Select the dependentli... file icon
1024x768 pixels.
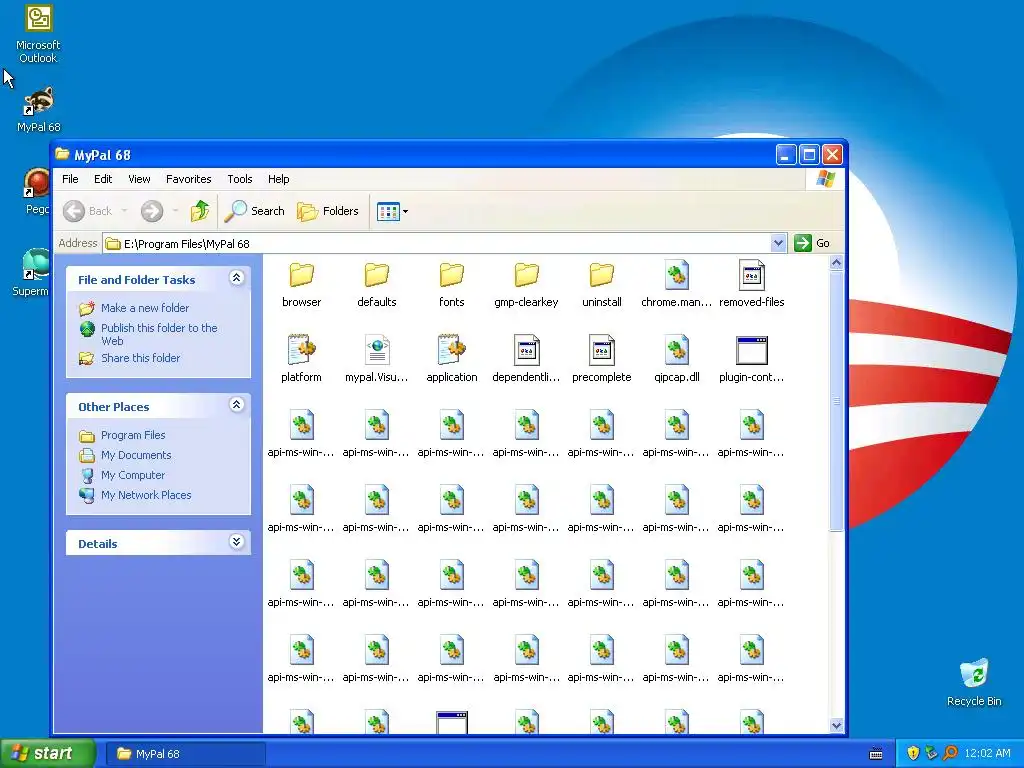tap(526, 350)
